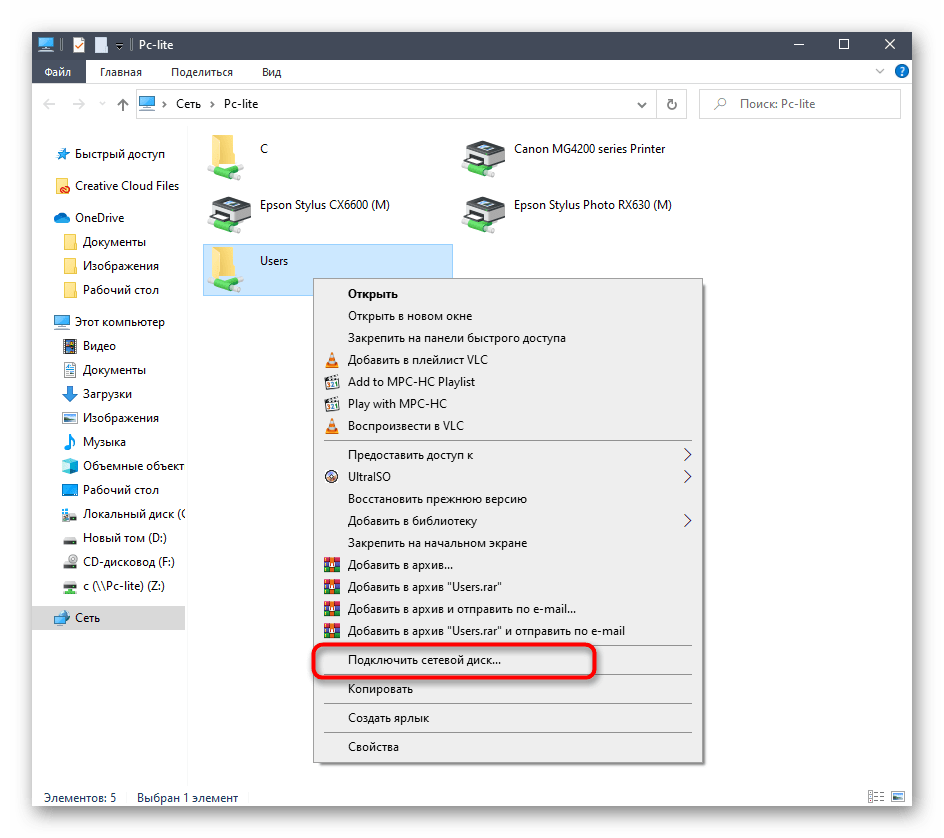Expand the UltraISO submenu
944x838 pixels.
coord(687,477)
